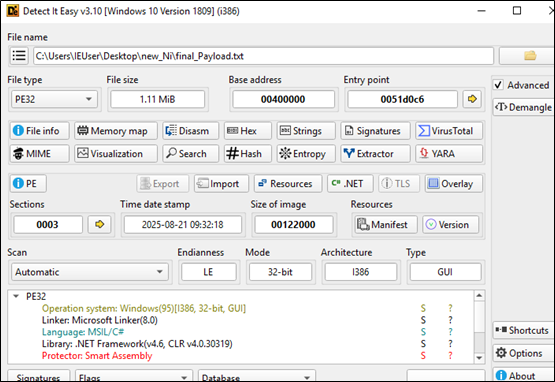Open the Options dialog
This screenshot has width=555, height=382.
[x=523, y=353]
